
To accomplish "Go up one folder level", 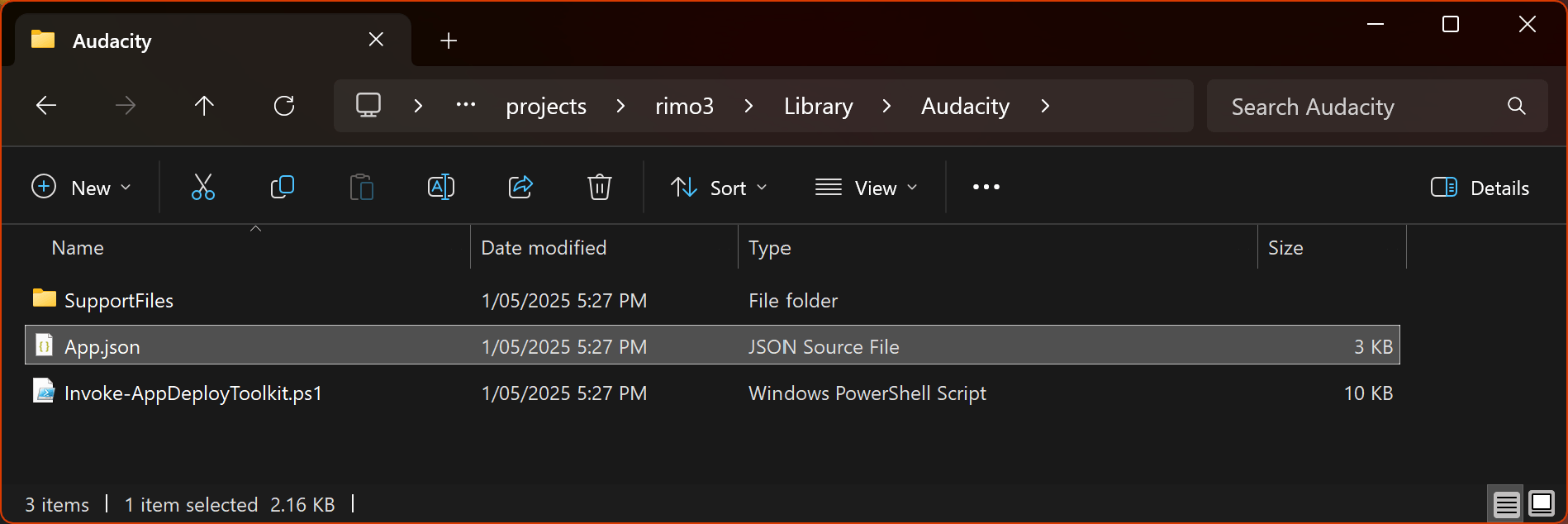I will 204,105.
